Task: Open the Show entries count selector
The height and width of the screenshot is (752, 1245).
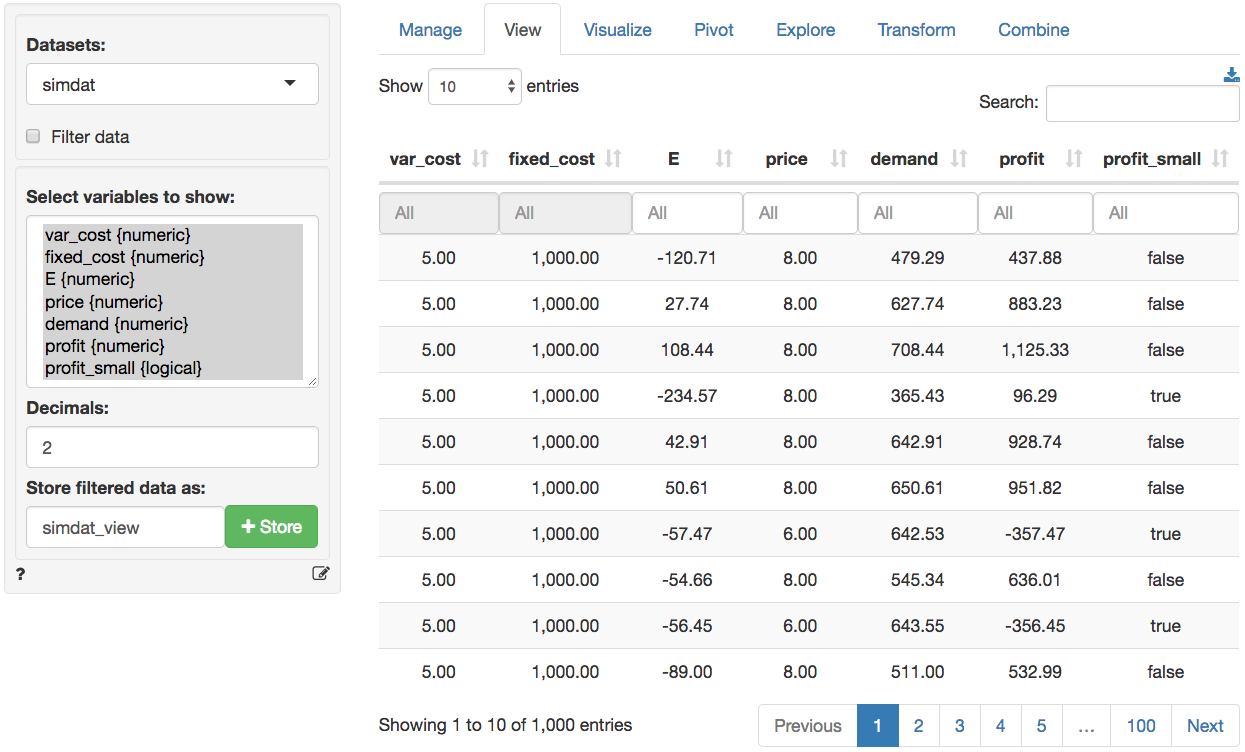Action: click(x=475, y=87)
